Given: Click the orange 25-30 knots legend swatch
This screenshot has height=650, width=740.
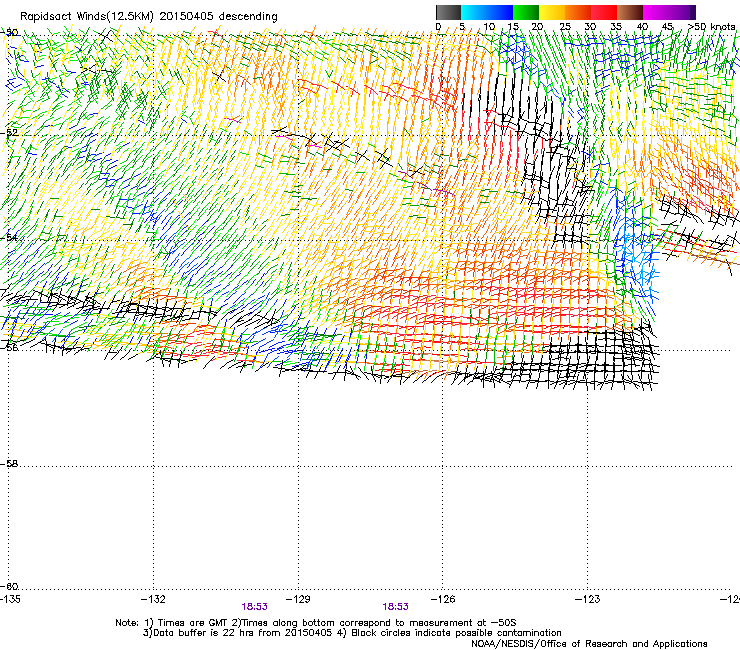Looking at the screenshot, I should pos(578,12).
